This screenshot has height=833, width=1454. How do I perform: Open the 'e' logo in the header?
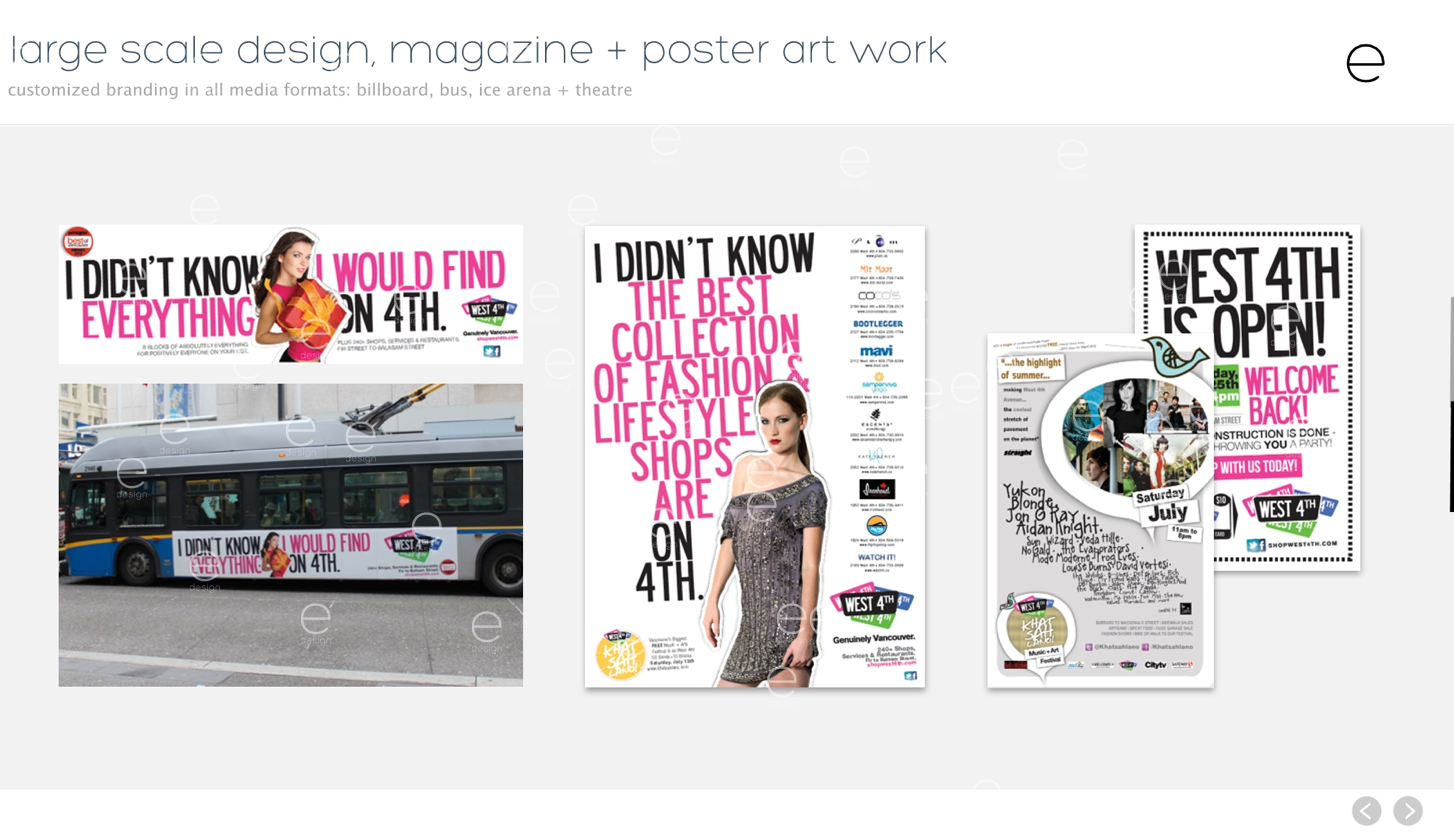[1365, 63]
